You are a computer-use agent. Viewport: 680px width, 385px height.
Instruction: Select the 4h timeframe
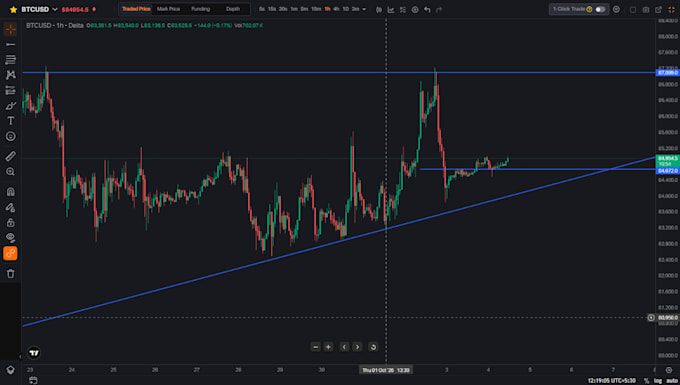[336, 9]
